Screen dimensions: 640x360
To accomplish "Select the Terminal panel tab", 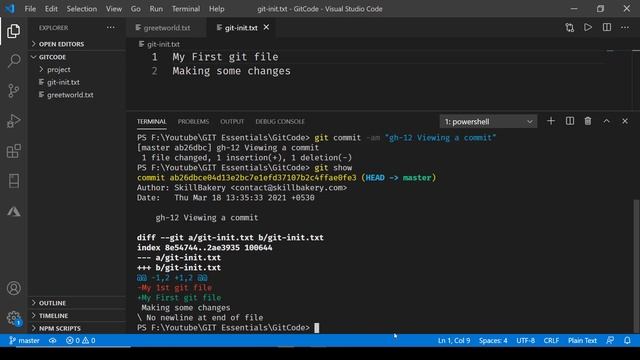I will pyautogui.click(x=151, y=122).
